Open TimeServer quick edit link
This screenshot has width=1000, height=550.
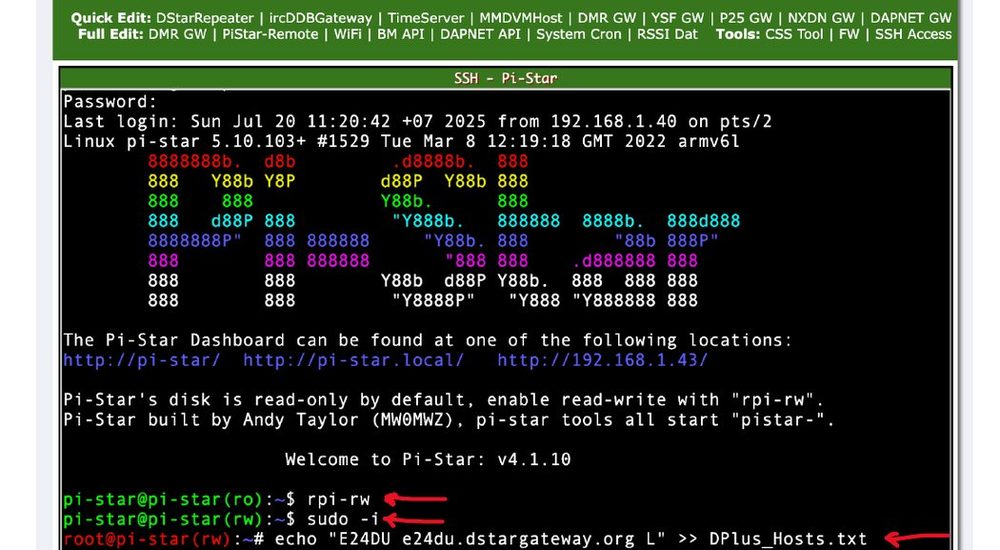426,19
